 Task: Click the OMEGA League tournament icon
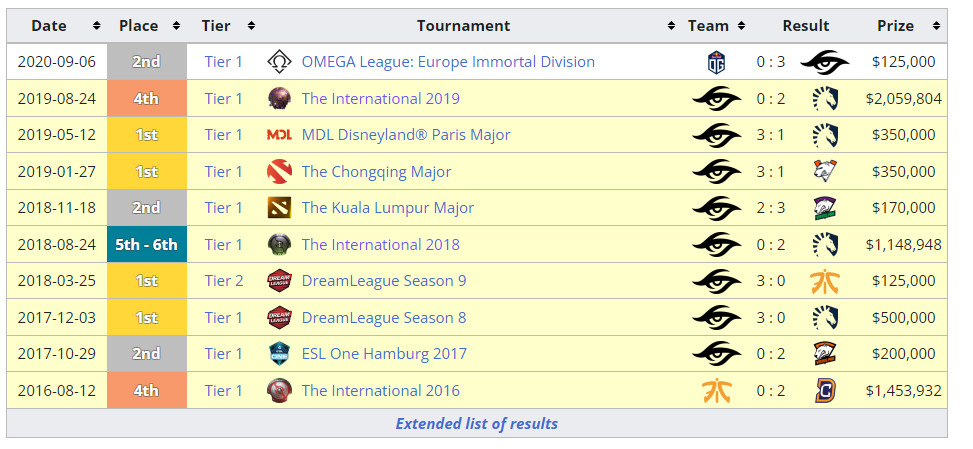pyautogui.click(x=279, y=62)
